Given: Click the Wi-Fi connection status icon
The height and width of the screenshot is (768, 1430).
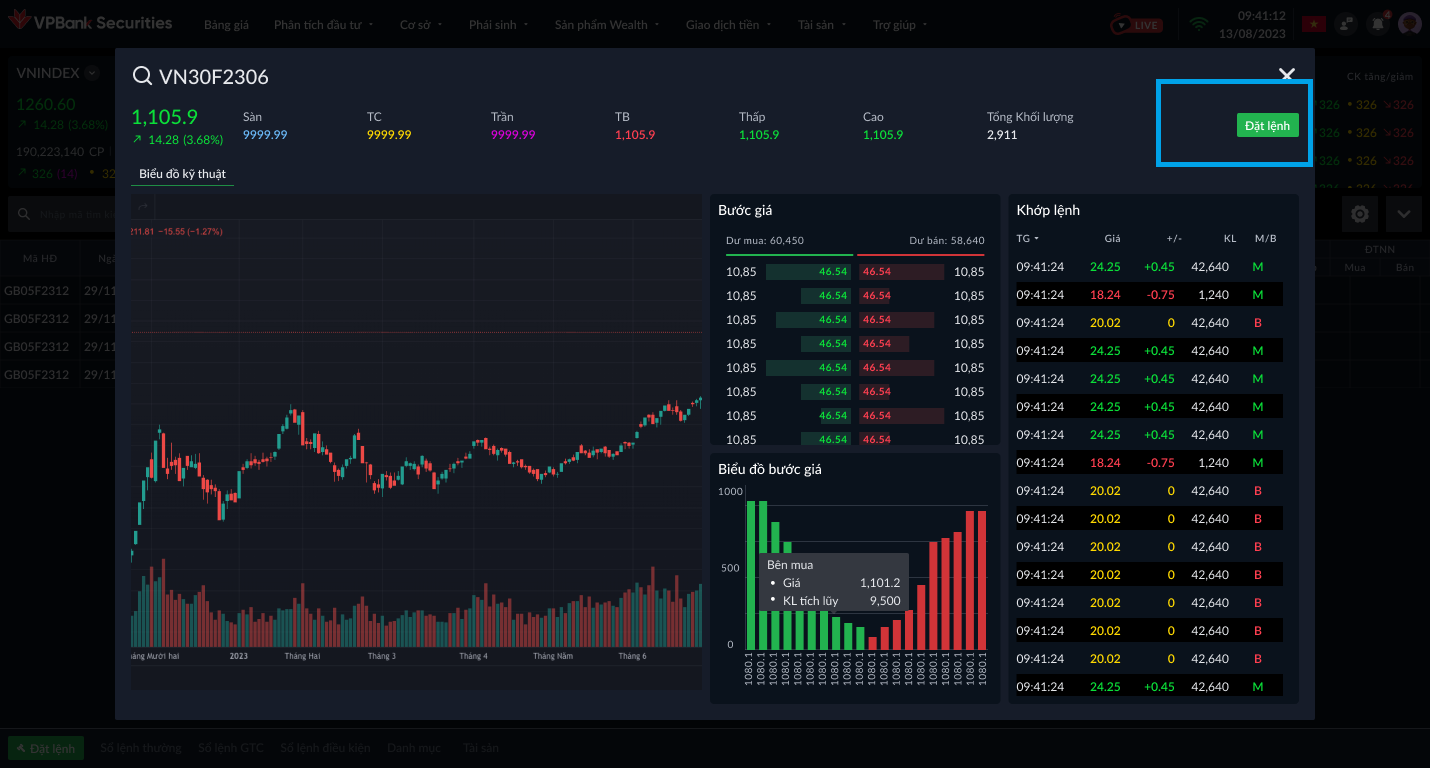Looking at the screenshot, I should point(1199,24).
